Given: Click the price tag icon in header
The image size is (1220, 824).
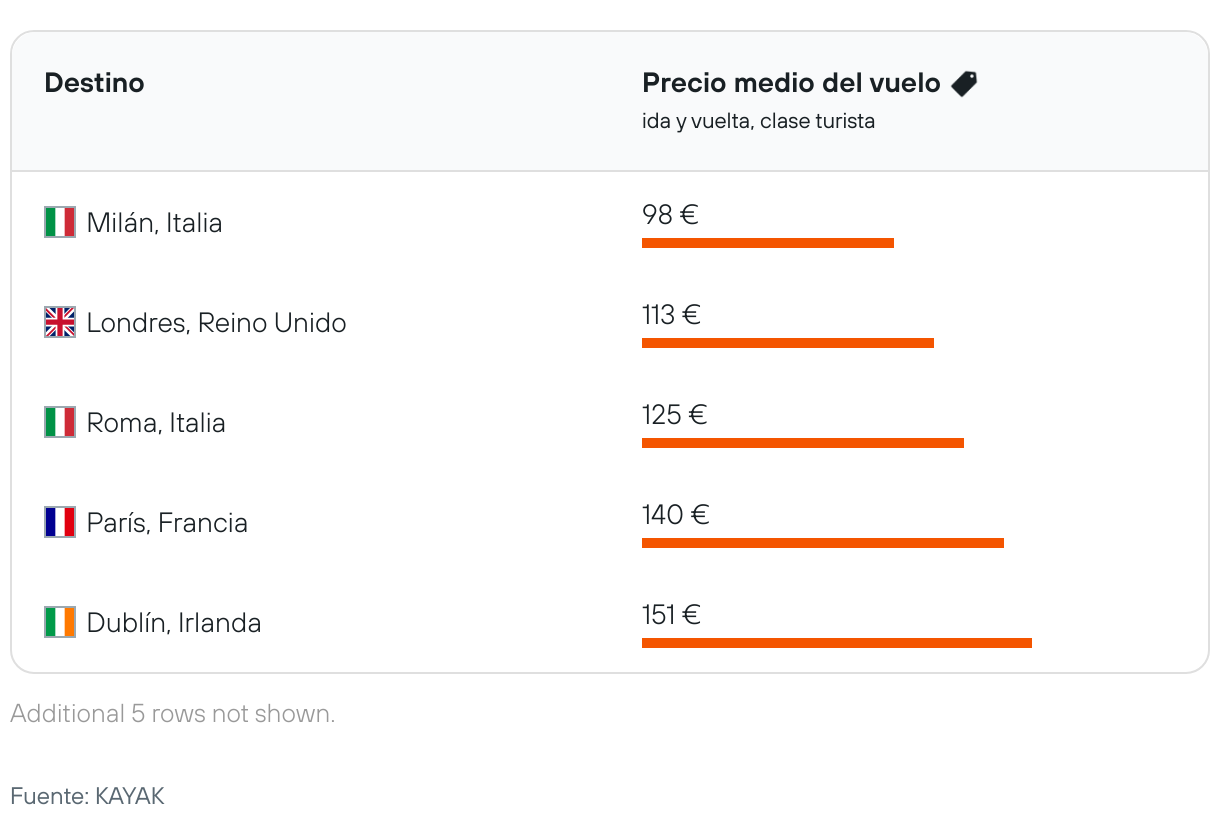Looking at the screenshot, I should pyautogui.click(x=964, y=83).
